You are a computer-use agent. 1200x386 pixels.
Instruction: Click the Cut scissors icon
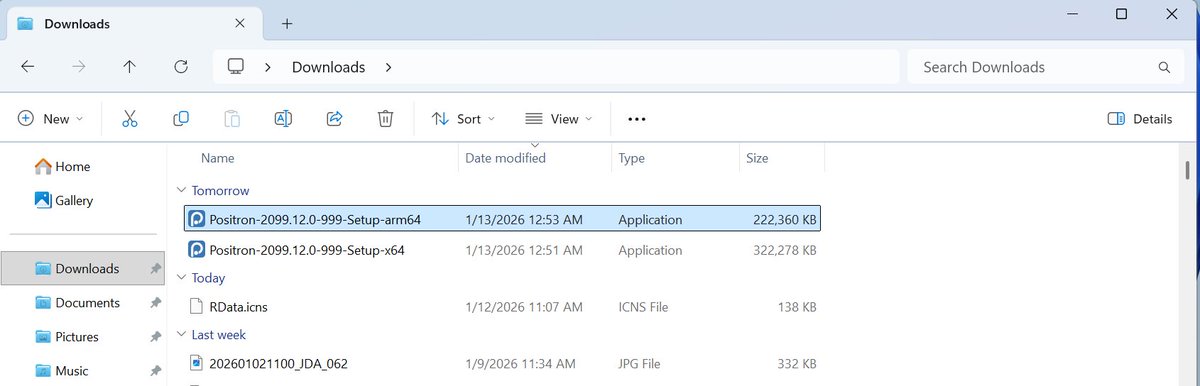(x=129, y=118)
